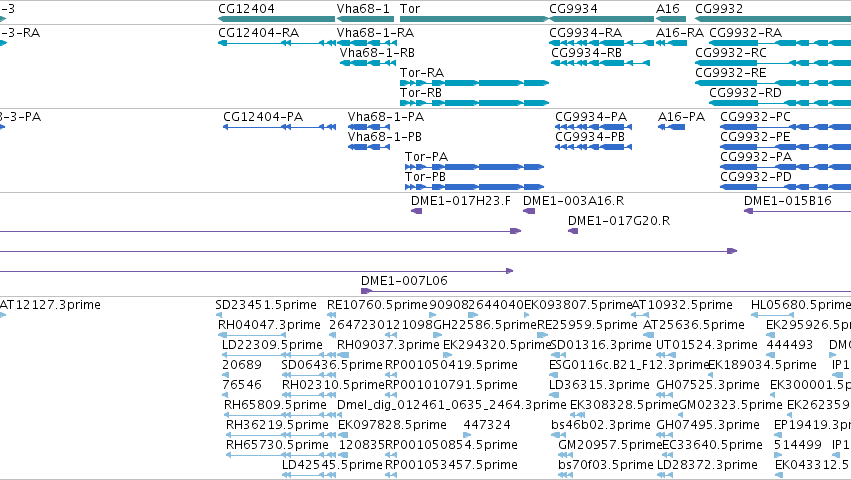Select the CG9932-RC transcript label
851x480 pixels.
[x=731, y=53]
